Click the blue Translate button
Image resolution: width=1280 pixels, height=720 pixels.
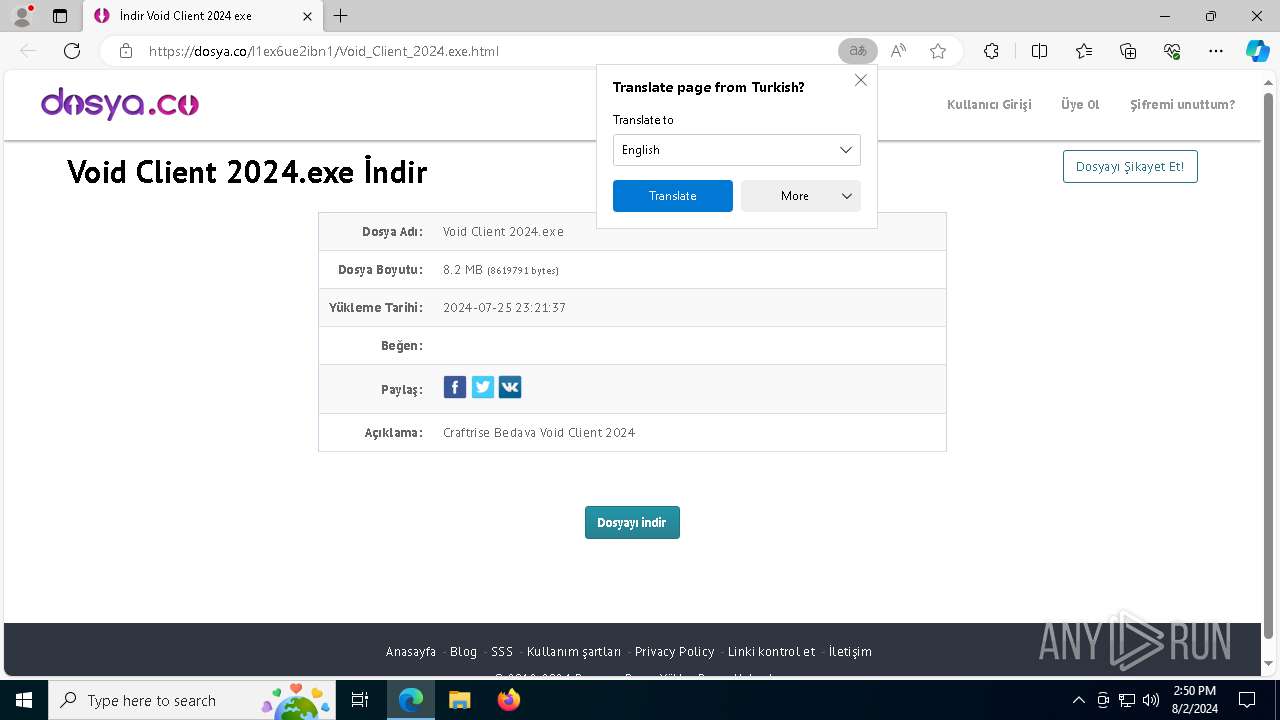672,196
